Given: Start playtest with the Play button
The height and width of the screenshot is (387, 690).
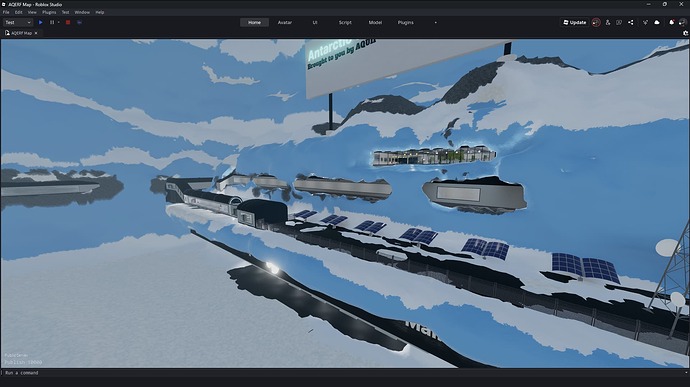Looking at the screenshot, I should pyautogui.click(x=40, y=22).
